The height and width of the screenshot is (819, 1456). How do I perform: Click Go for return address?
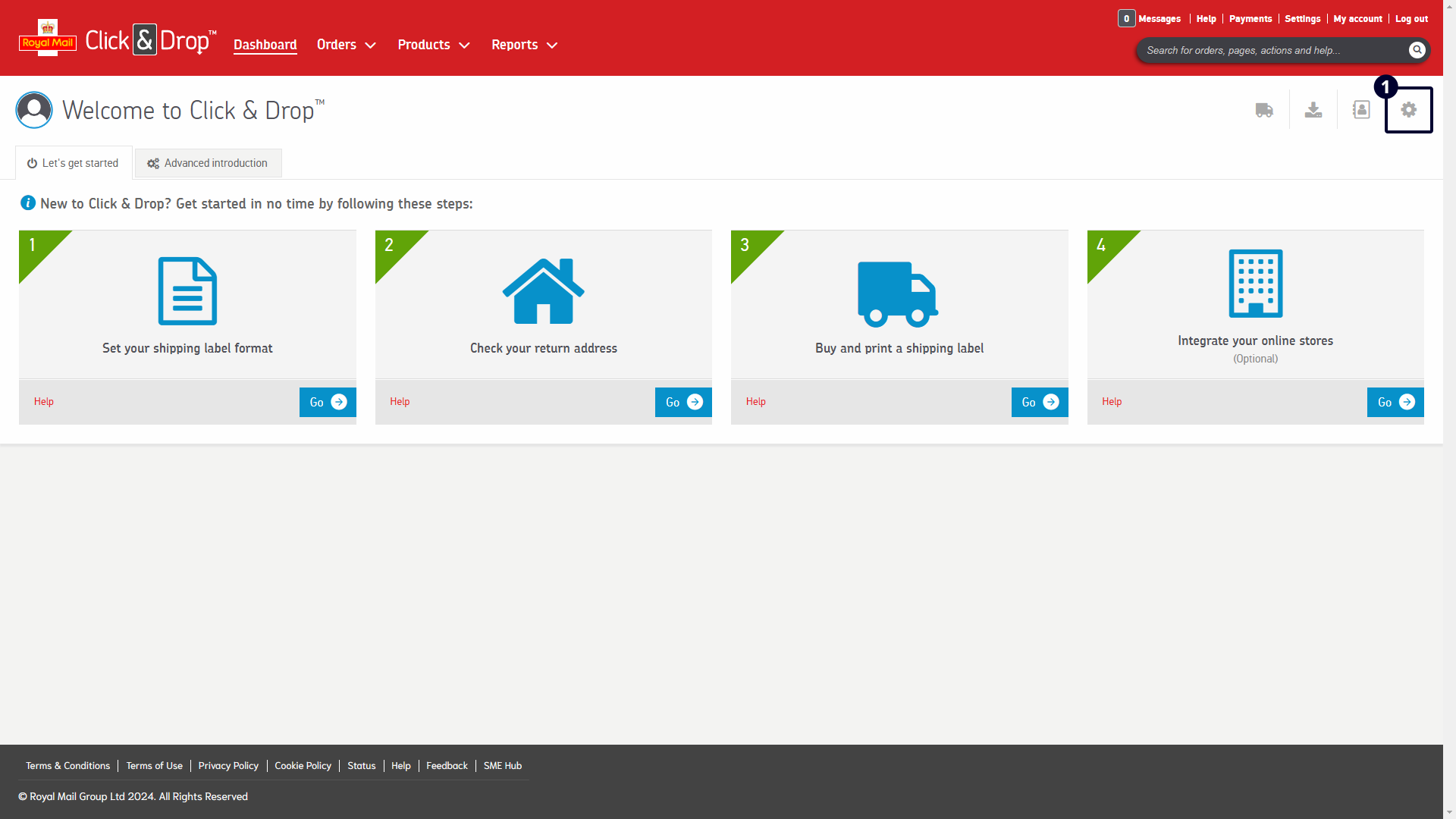pos(683,402)
